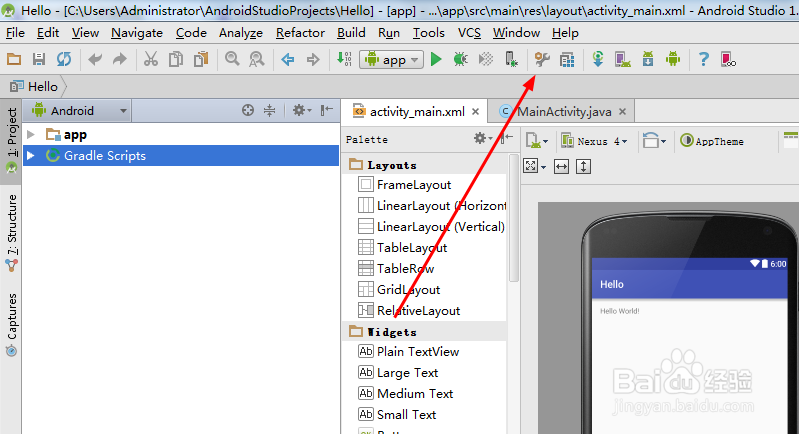This screenshot has width=799, height=434.
Task: Open the Navigate menu
Action: (137, 33)
